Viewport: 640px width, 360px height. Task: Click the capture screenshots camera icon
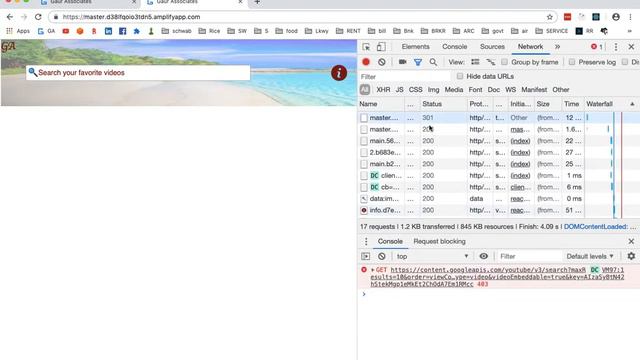(x=402, y=62)
